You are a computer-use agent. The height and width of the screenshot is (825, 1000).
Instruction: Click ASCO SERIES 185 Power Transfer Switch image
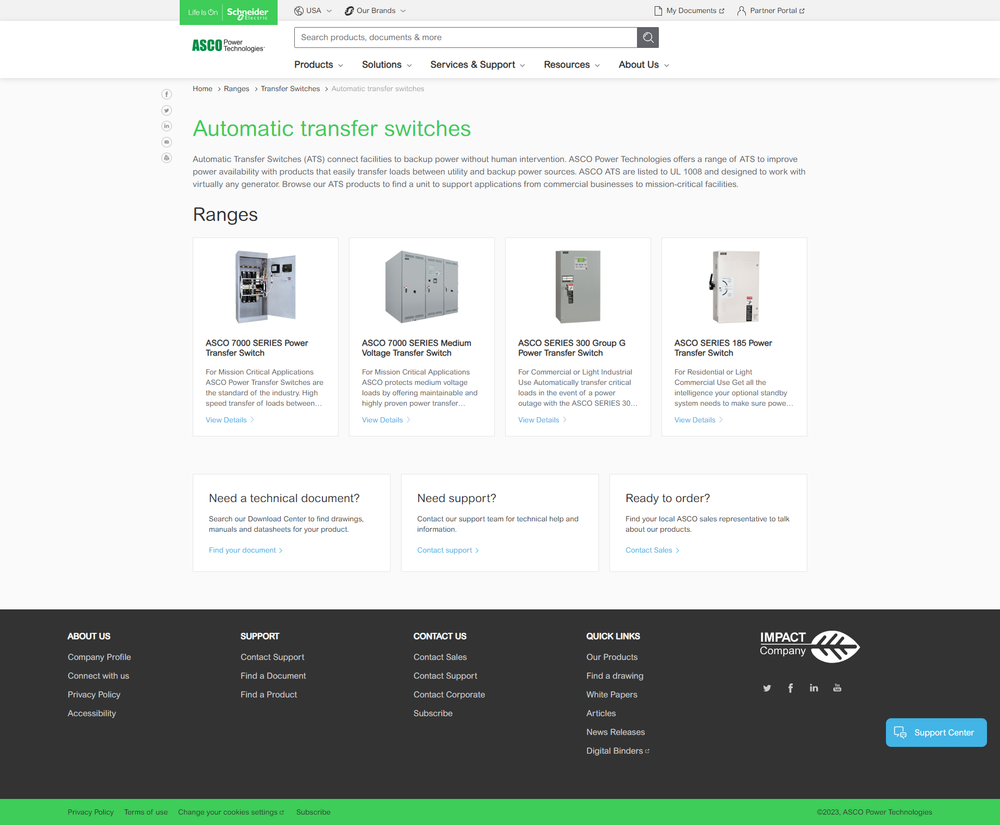(734, 286)
